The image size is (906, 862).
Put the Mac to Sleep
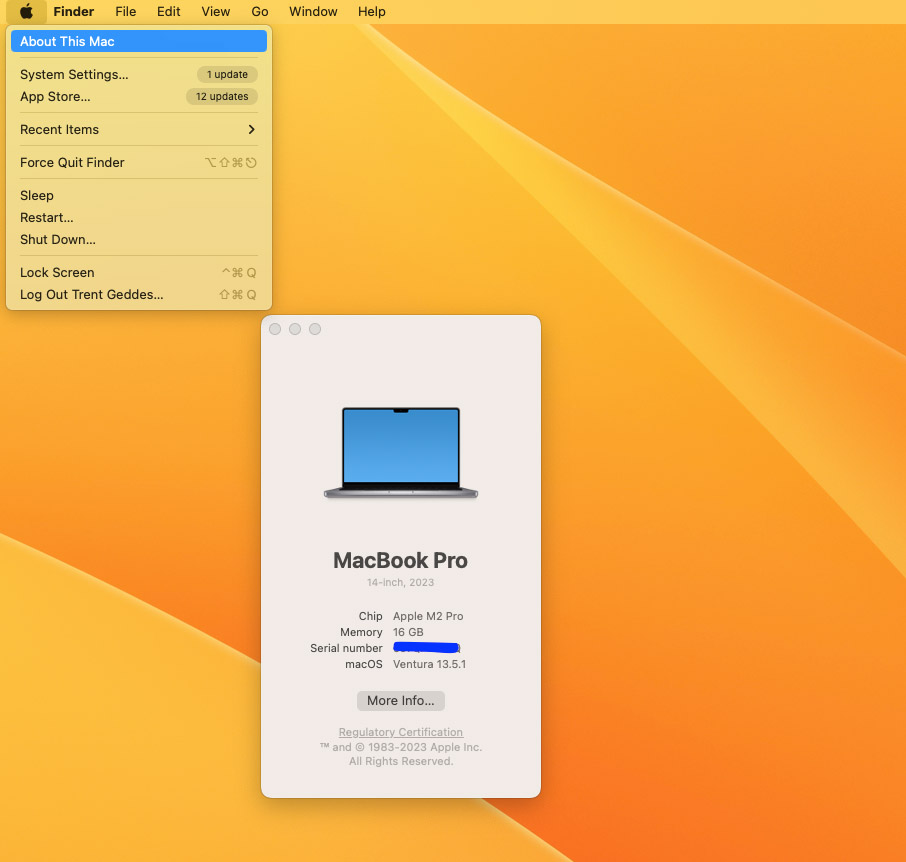coord(139,195)
